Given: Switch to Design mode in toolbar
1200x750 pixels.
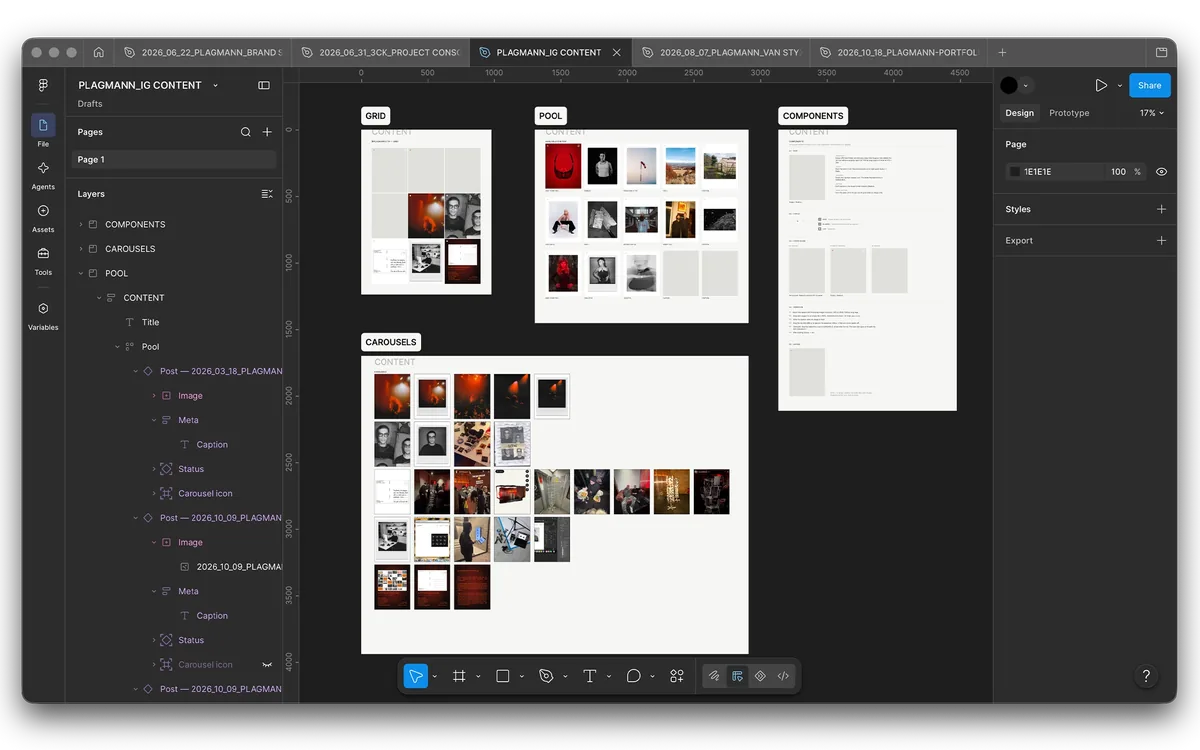Looking at the screenshot, I should coord(737,676).
